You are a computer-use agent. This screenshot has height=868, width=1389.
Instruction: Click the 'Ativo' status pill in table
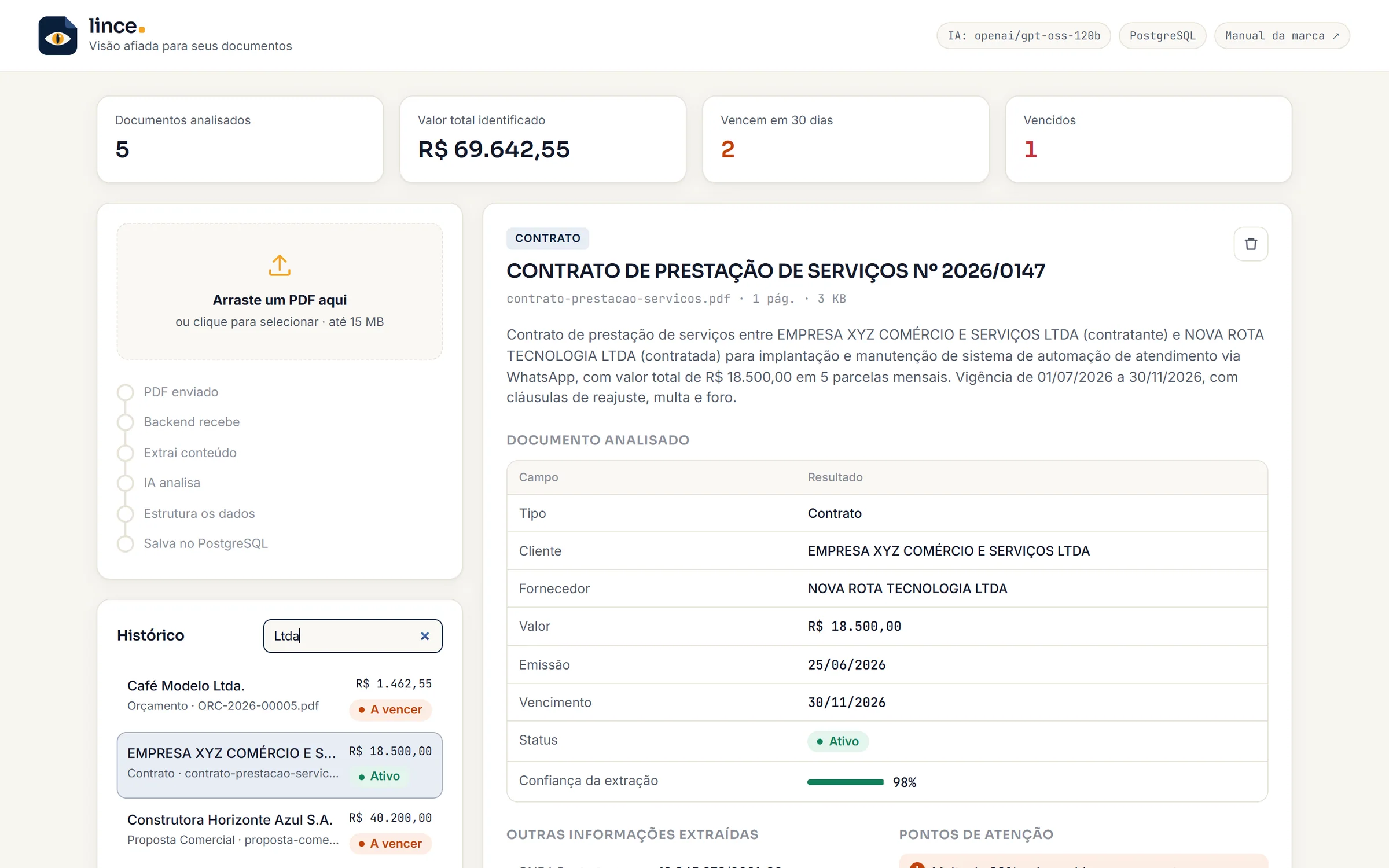tap(837, 741)
